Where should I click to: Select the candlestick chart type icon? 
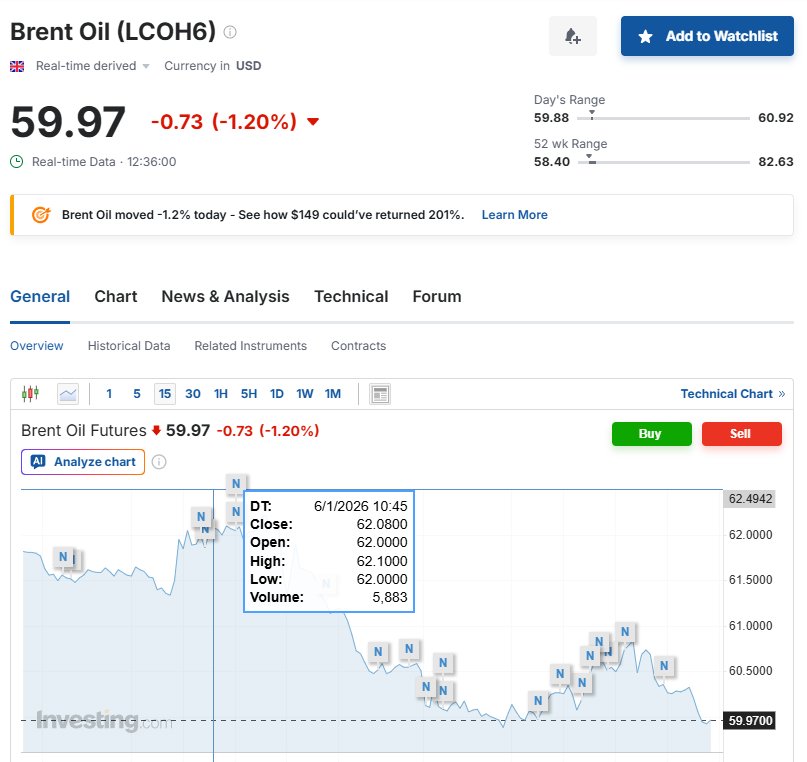coord(30,393)
